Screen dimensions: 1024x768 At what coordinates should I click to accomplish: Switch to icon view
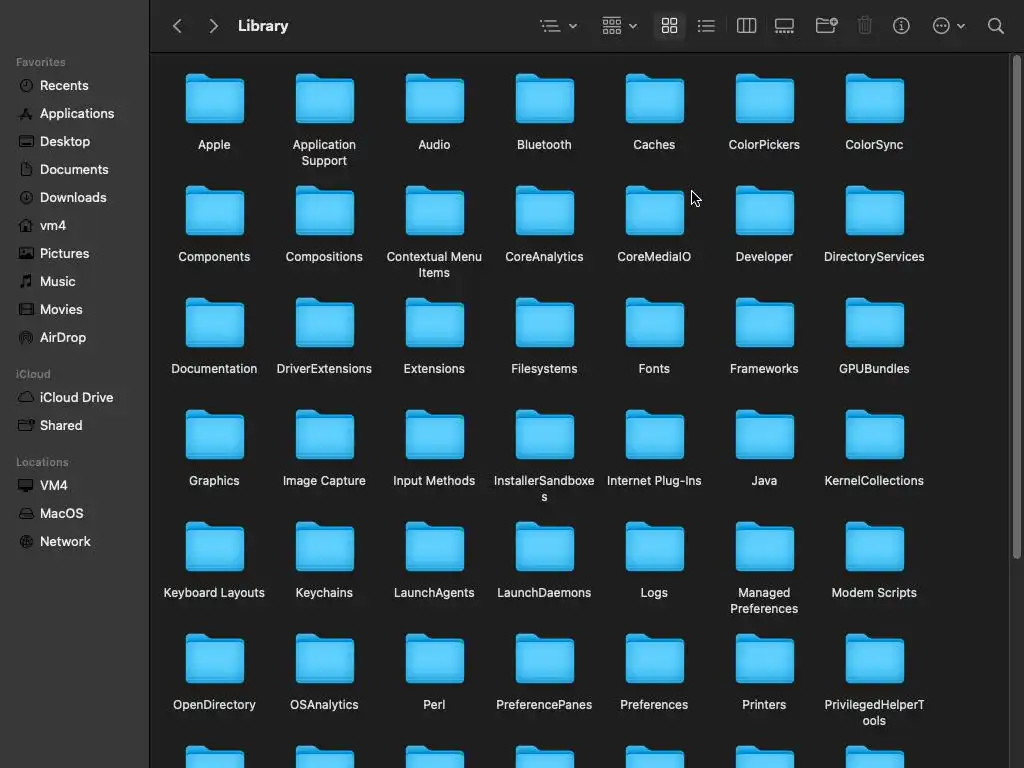click(x=669, y=26)
